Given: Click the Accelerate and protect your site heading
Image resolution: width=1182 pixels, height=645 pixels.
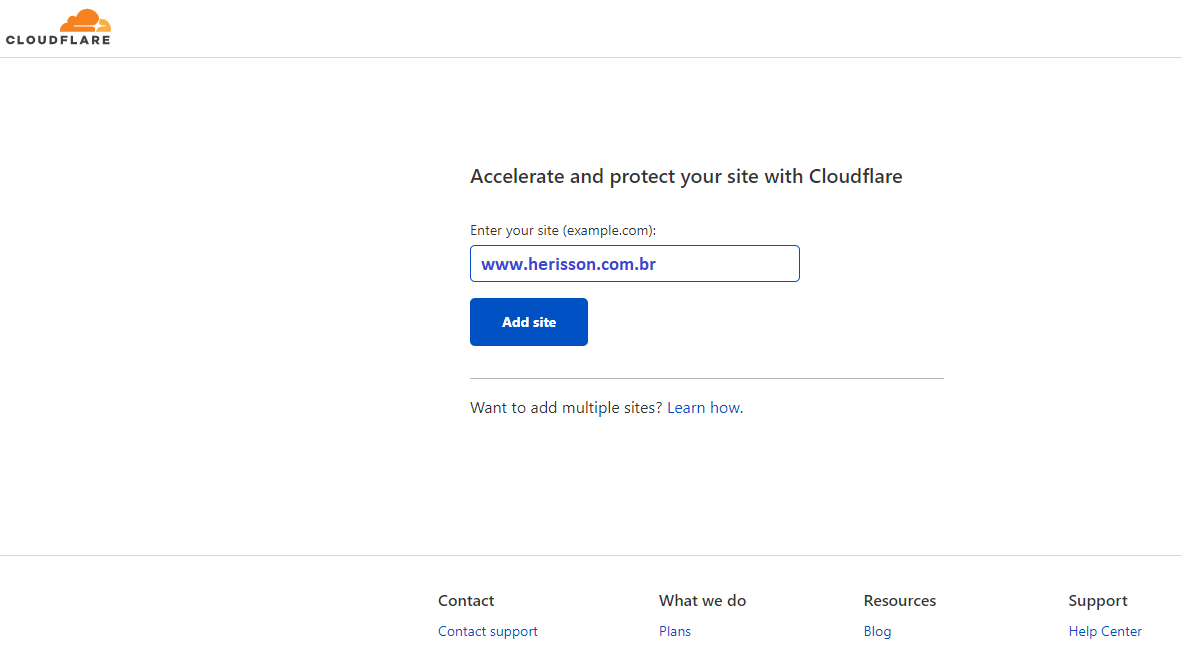Looking at the screenshot, I should (x=686, y=176).
